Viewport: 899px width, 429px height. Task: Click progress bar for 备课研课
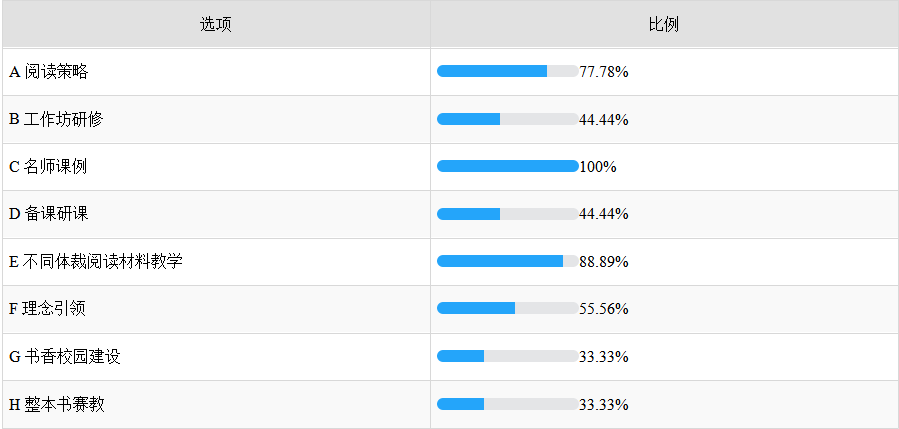click(507, 214)
